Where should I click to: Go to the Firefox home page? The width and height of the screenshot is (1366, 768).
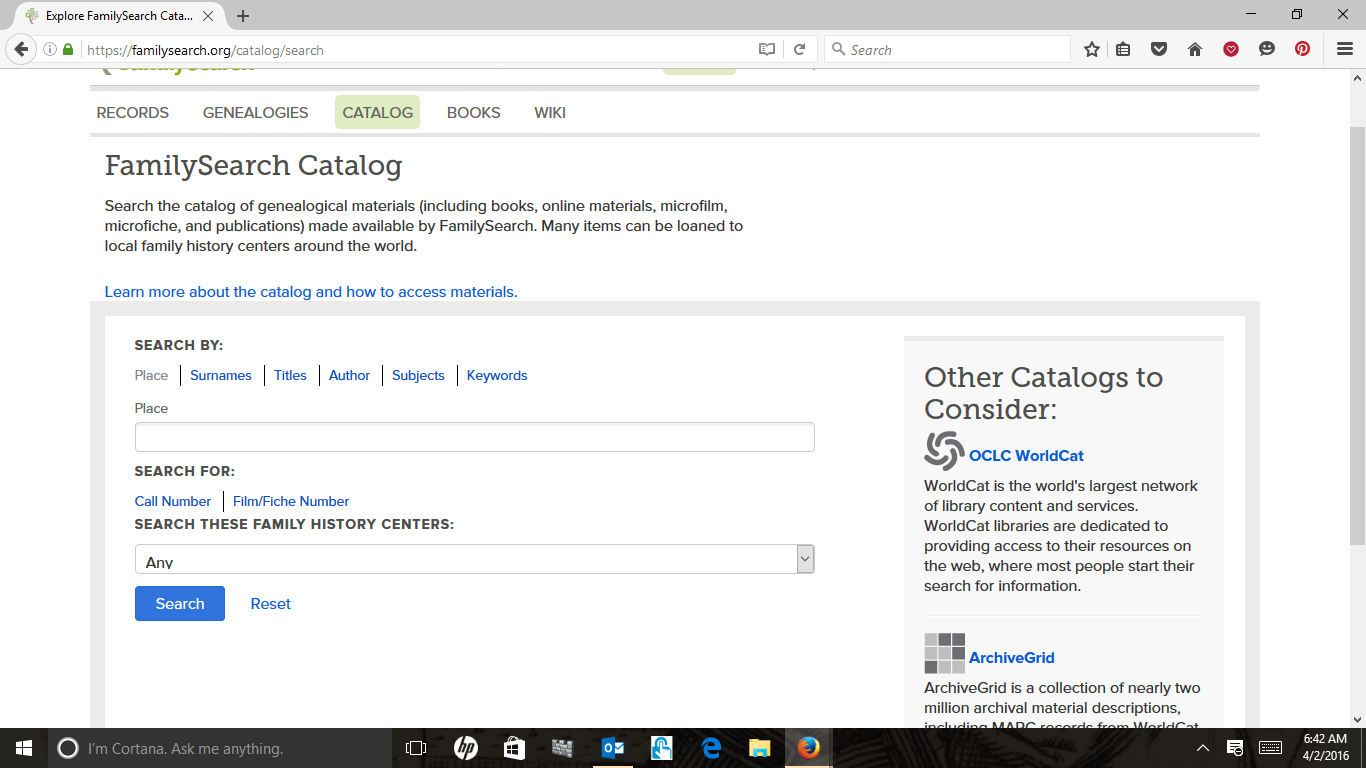click(x=1195, y=49)
